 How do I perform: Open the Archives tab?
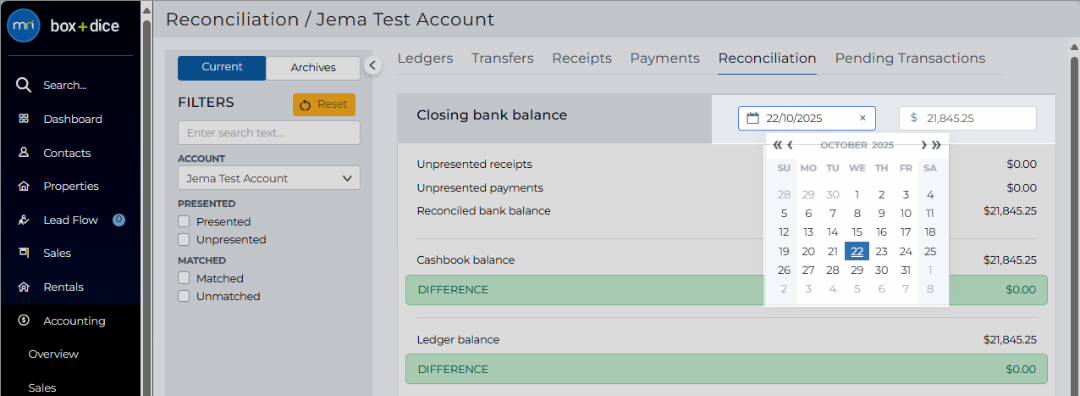coord(313,68)
